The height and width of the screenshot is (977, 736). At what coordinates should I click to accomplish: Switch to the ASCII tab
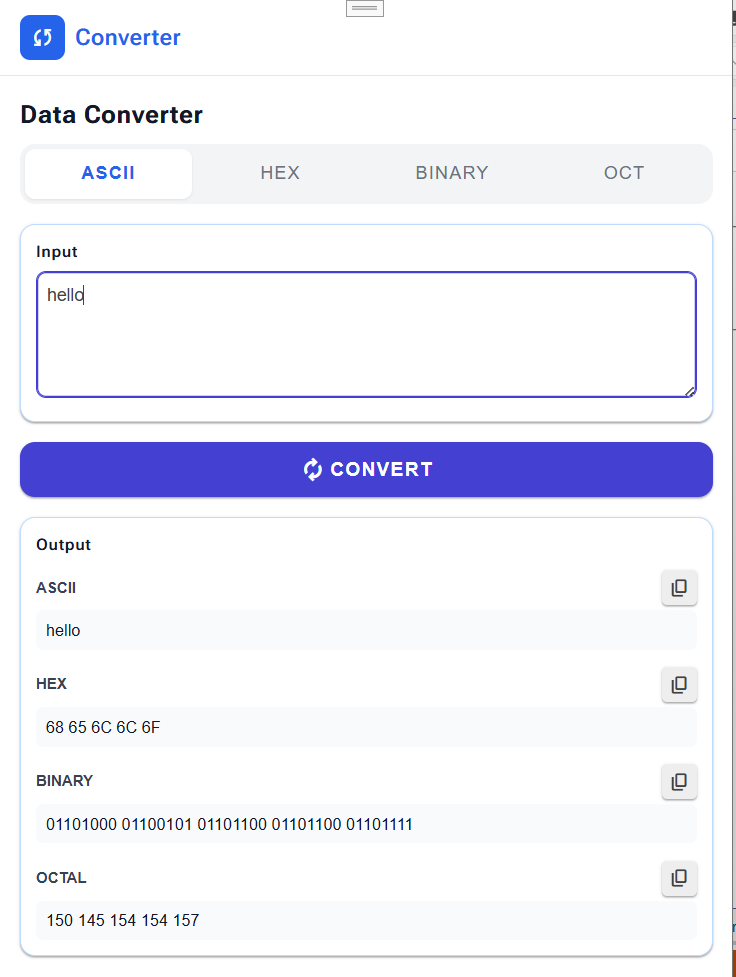[108, 173]
